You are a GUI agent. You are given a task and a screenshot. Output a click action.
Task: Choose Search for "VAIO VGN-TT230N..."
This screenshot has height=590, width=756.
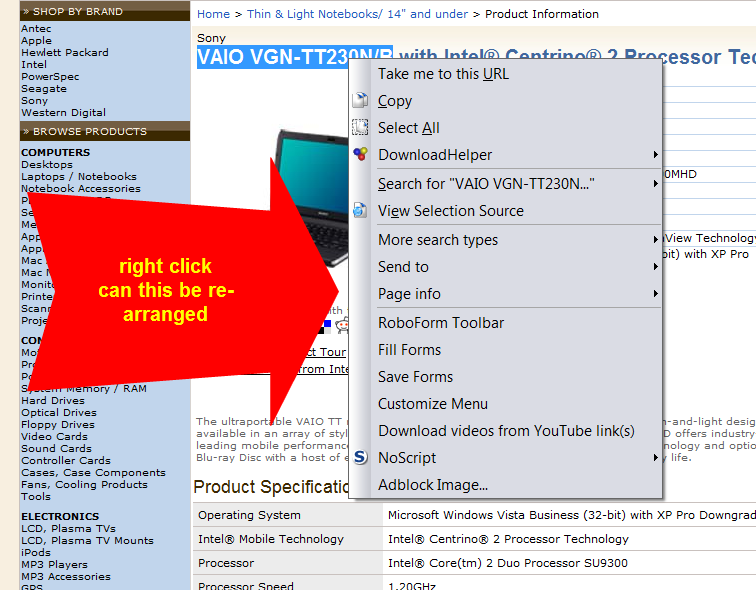pyautogui.click(x=505, y=184)
